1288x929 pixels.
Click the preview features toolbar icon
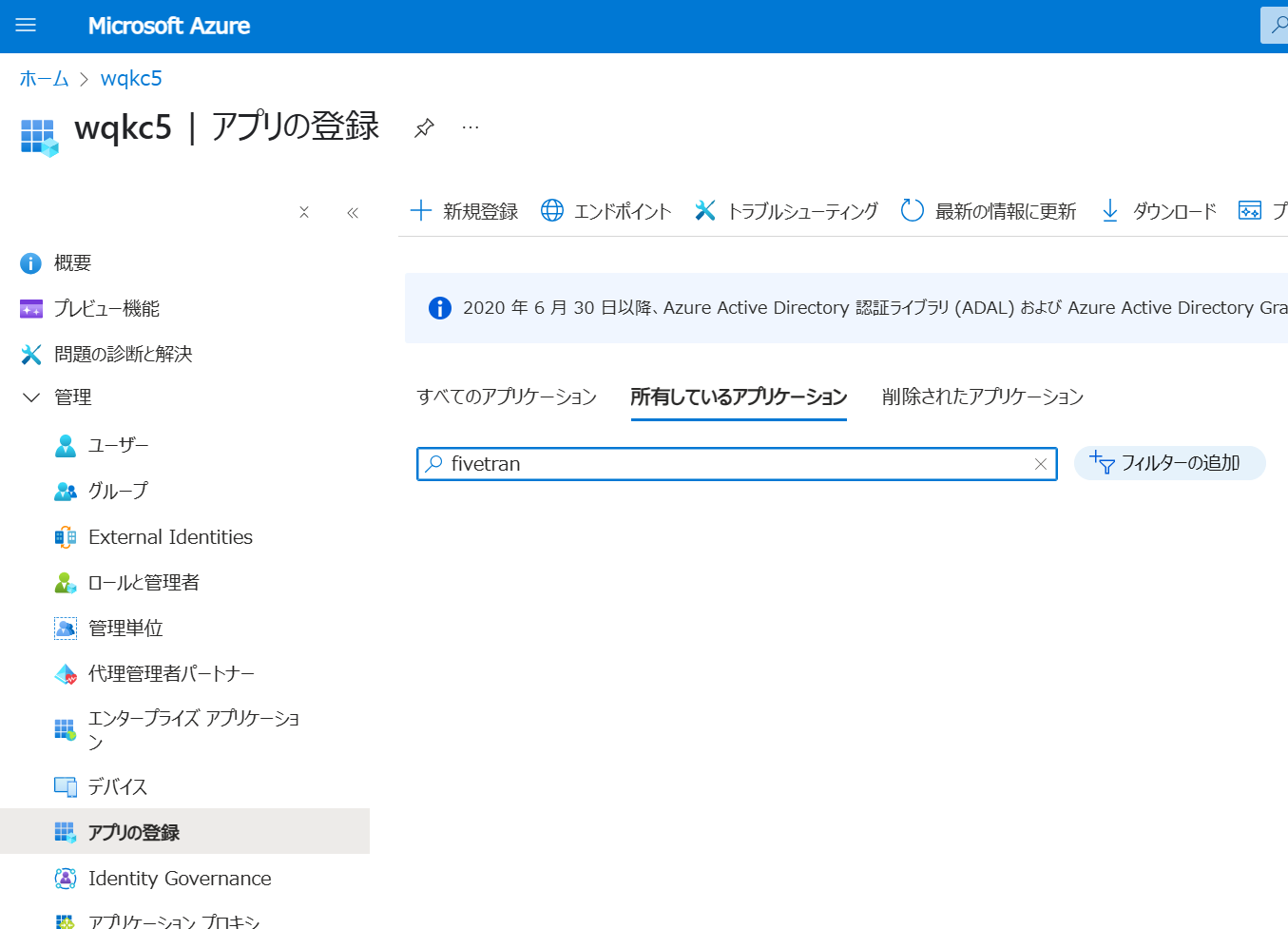point(1250,210)
